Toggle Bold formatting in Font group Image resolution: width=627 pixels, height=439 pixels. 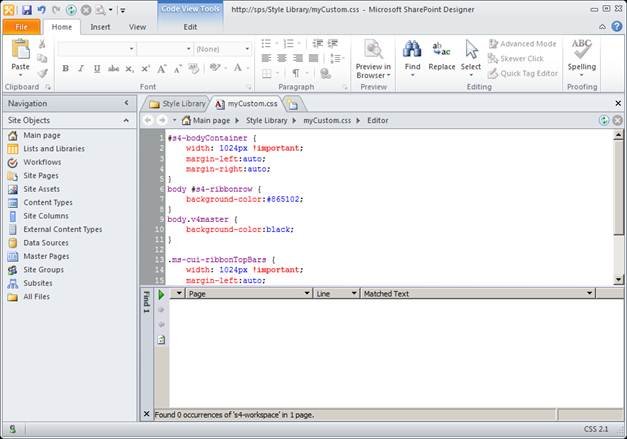[66, 68]
